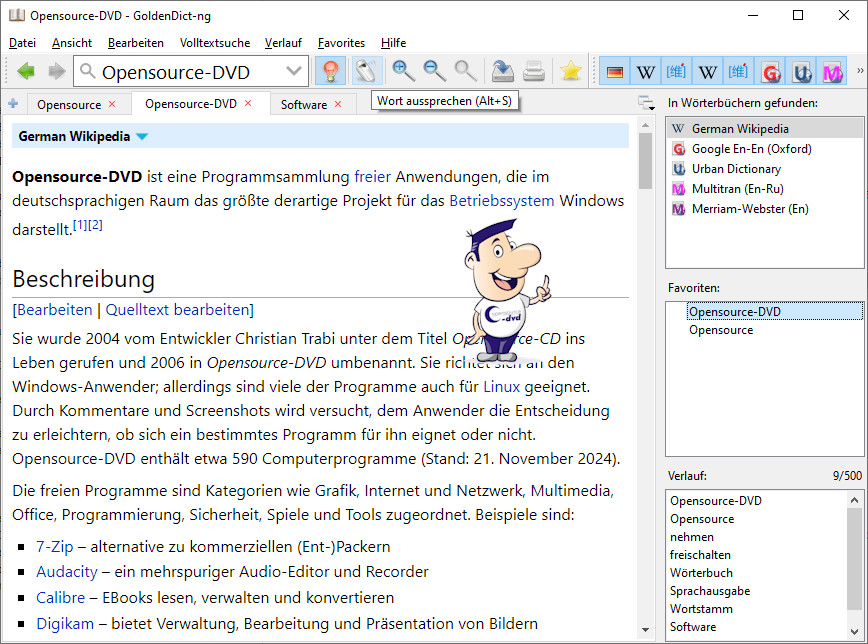Toggle the Urban Dictionary icon in the dictionary bar
Viewport: 868px width, 644px height.
pos(801,72)
